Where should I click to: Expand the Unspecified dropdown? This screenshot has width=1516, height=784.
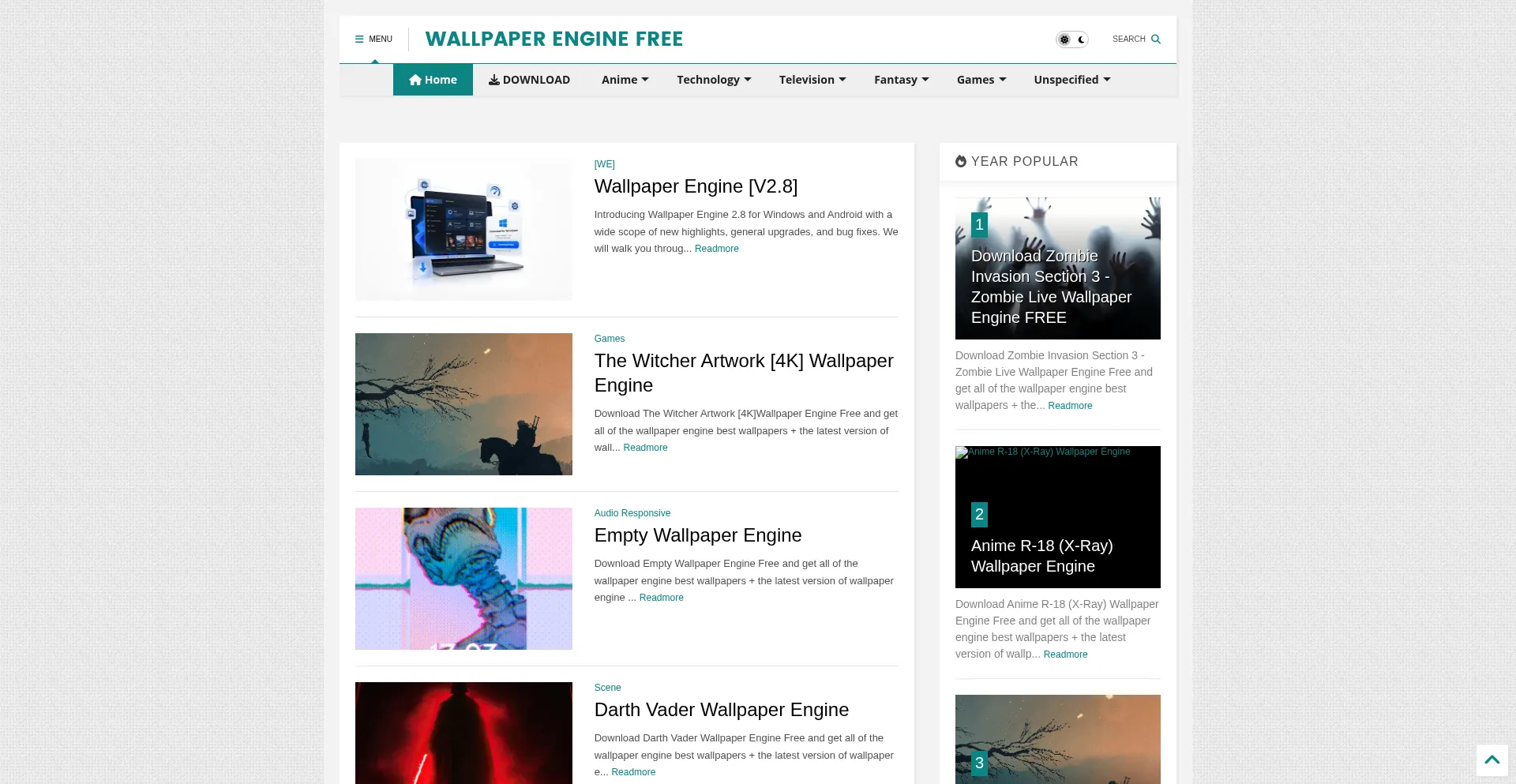[x=1072, y=80]
